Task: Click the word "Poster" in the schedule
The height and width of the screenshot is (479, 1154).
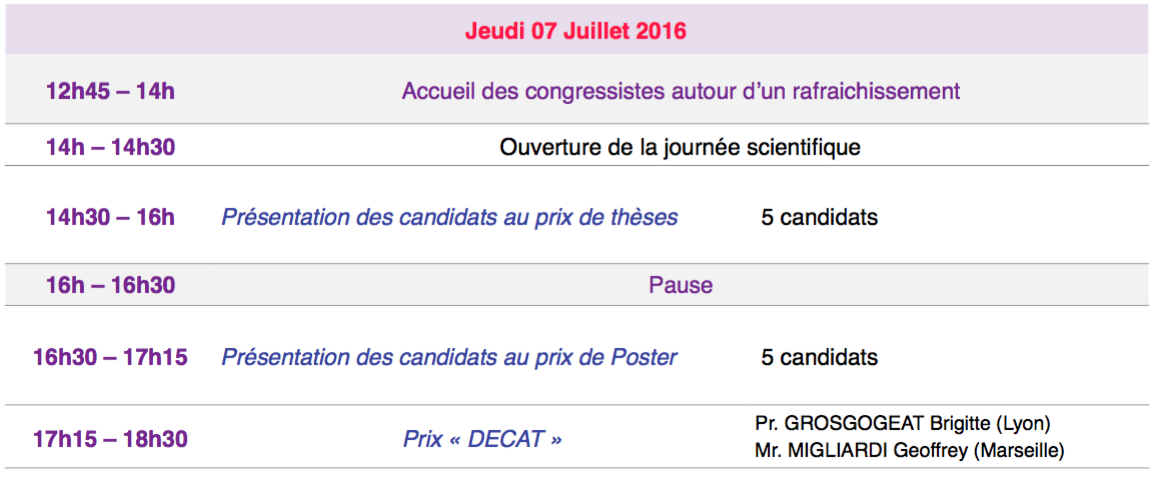Action: coord(644,357)
